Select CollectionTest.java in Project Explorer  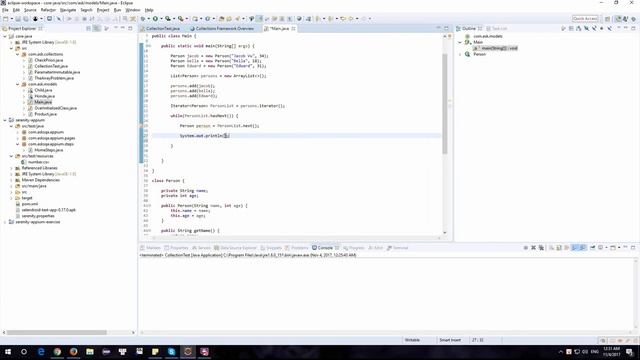pos(51,66)
